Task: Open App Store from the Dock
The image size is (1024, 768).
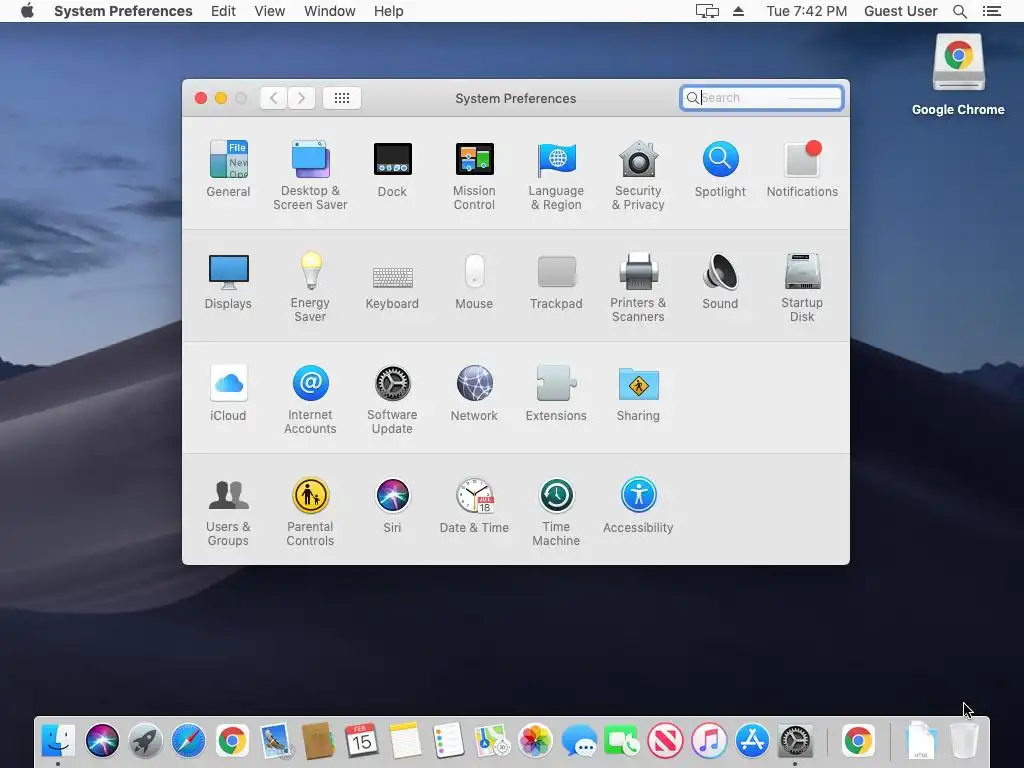Action: [x=752, y=741]
